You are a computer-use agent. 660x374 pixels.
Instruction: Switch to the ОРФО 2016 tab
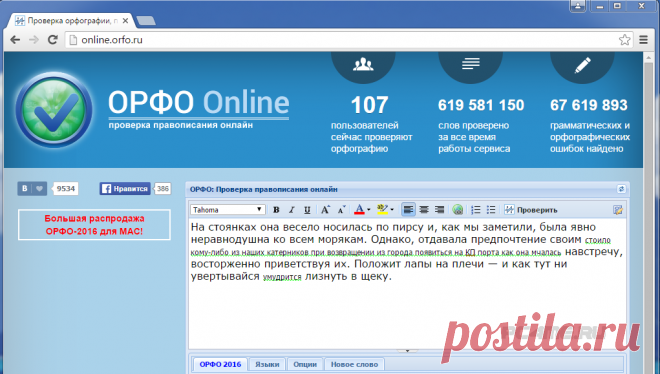coord(220,364)
